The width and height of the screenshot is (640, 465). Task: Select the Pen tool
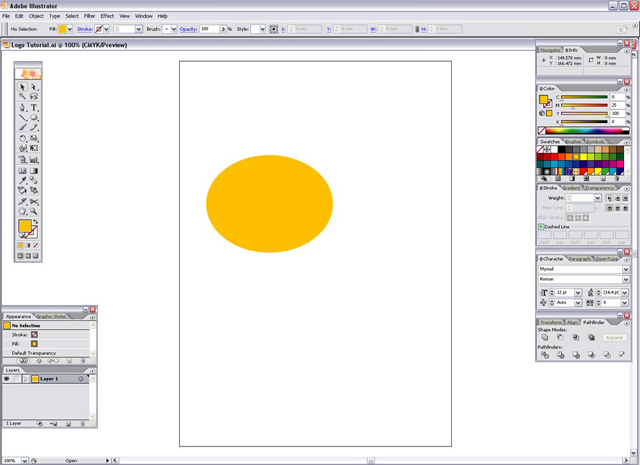22,108
